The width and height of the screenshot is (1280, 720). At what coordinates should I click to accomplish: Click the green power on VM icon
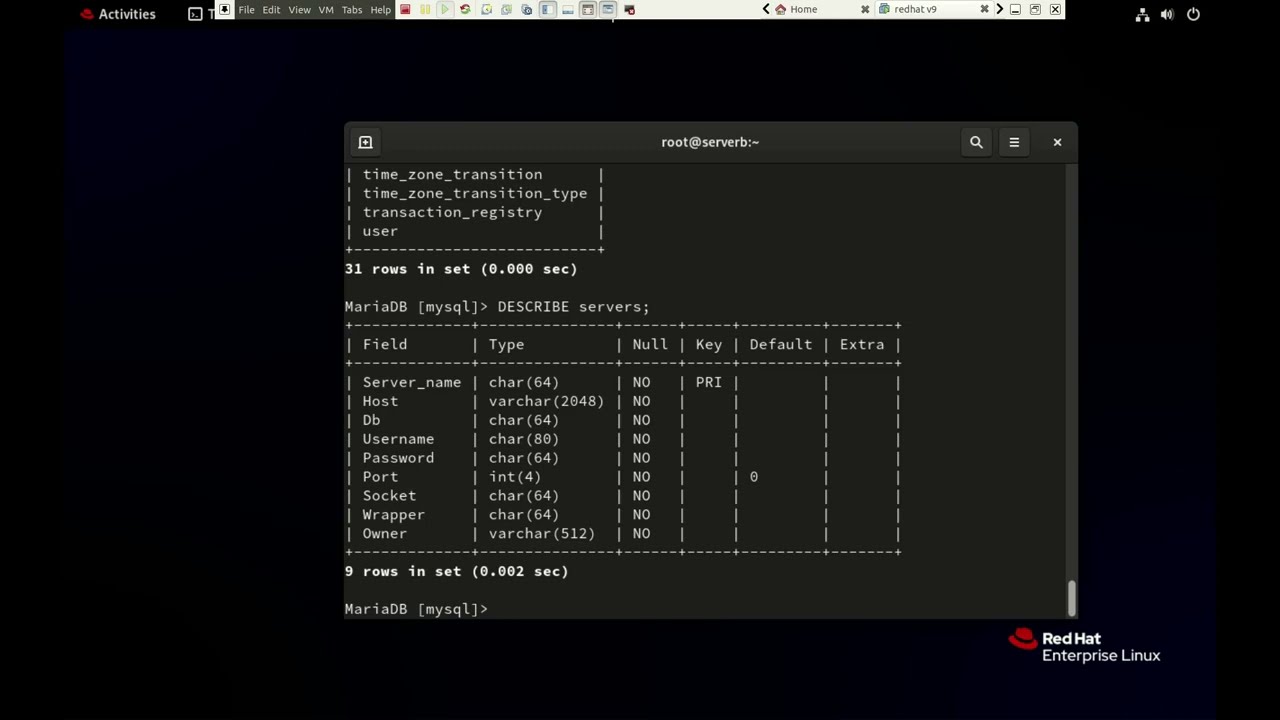(x=445, y=9)
